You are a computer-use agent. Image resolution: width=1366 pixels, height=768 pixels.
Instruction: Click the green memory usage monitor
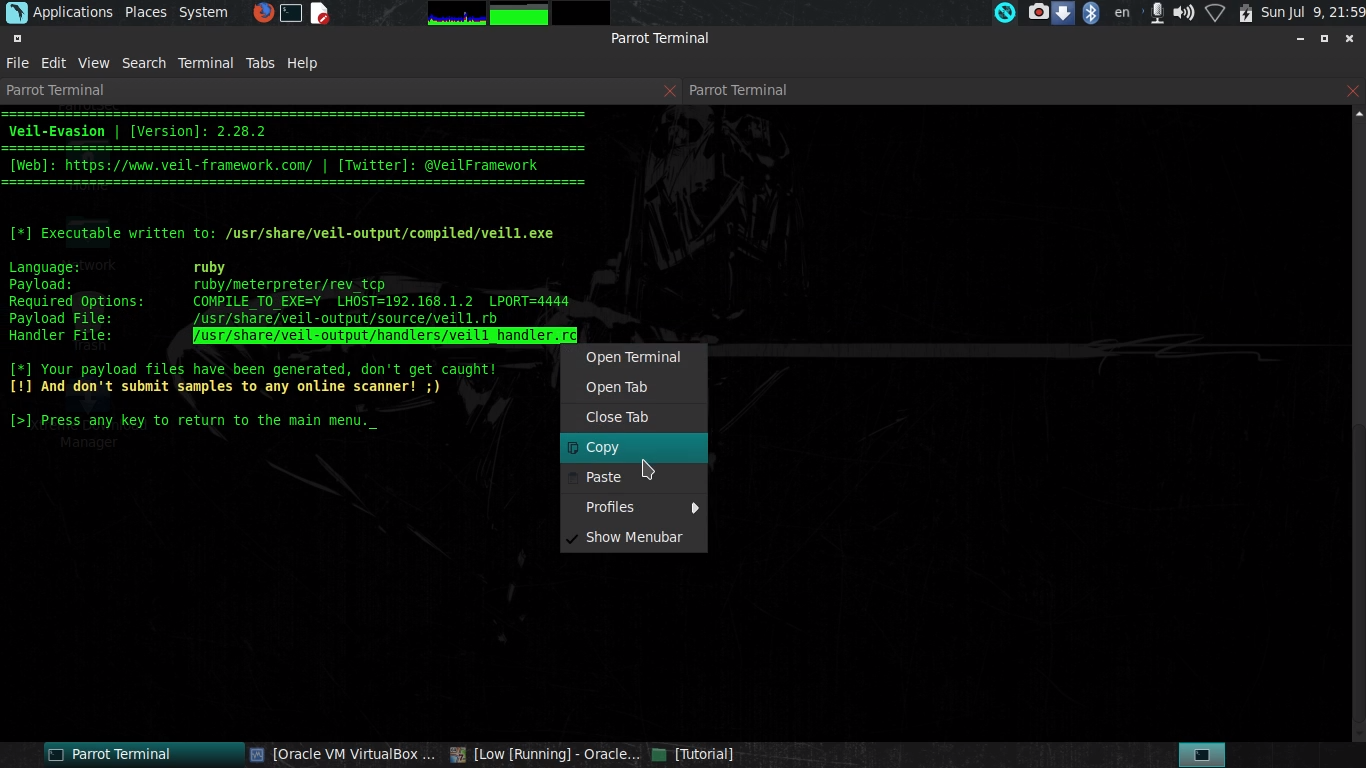[x=517, y=13]
